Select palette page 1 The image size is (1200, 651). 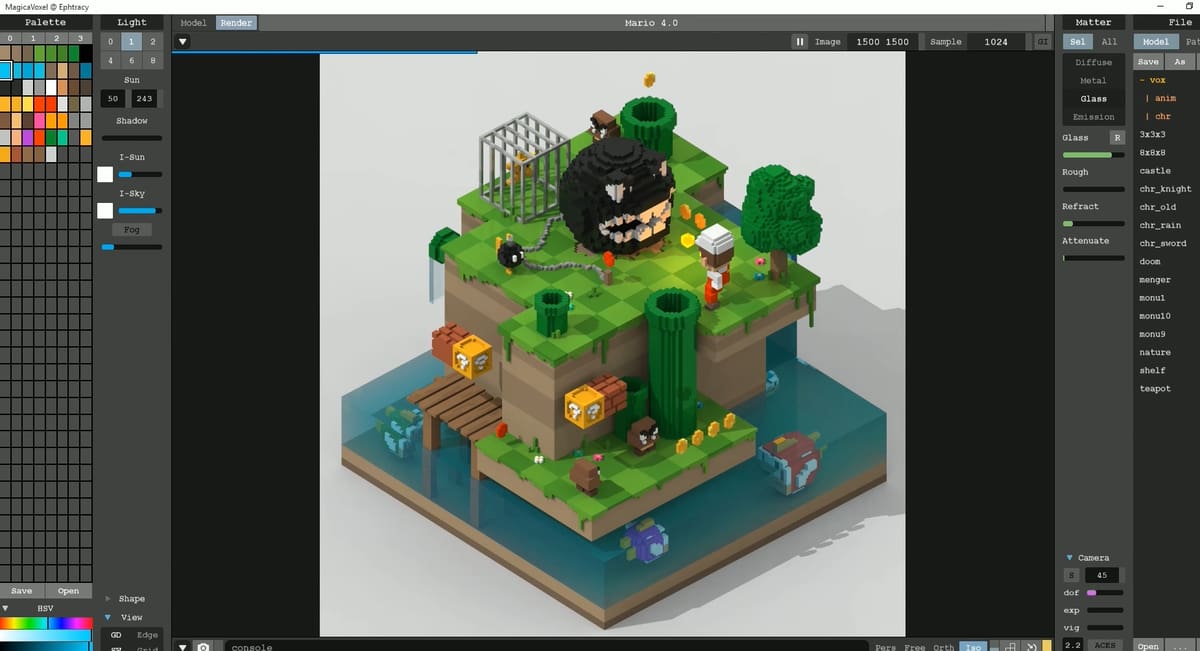34,38
